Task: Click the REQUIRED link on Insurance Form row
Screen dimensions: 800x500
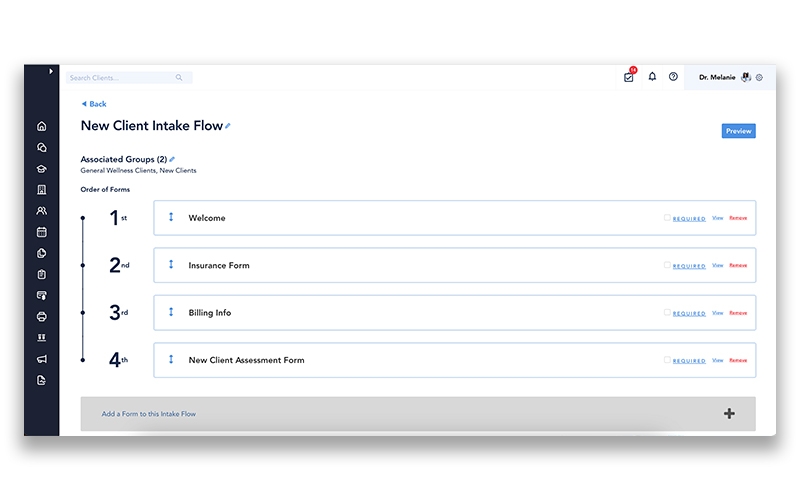Action: click(689, 266)
